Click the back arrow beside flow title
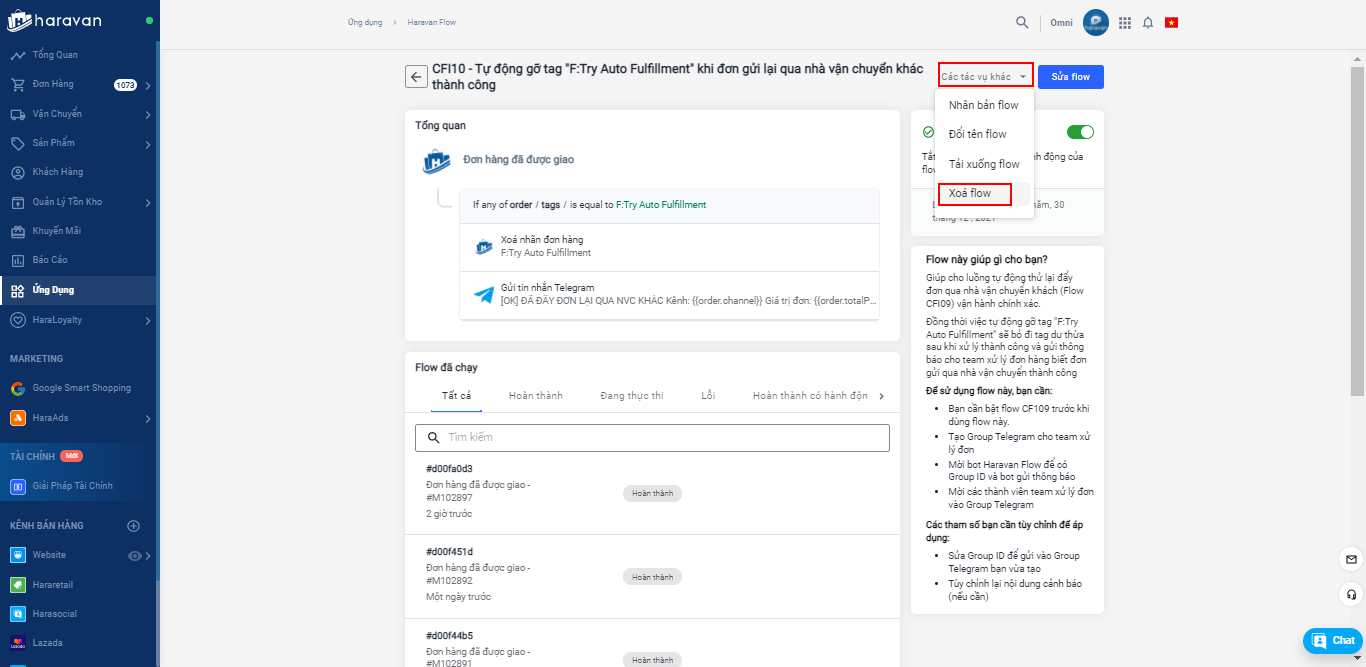The height and width of the screenshot is (667, 1366). [416, 77]
